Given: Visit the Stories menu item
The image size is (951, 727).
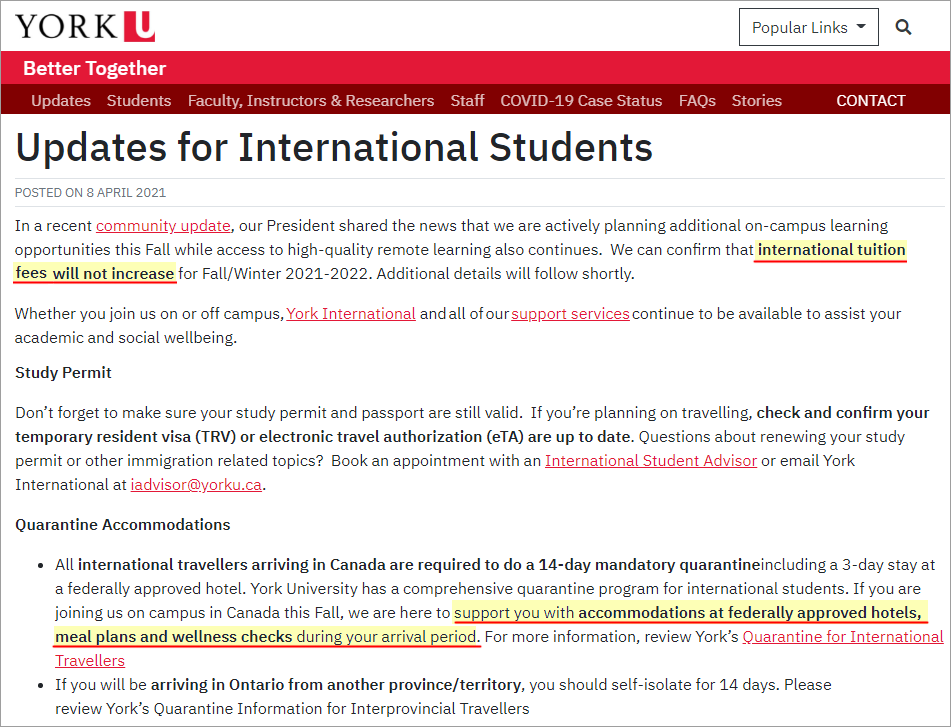Looking at the screenshot, I should tap(756, 101).
